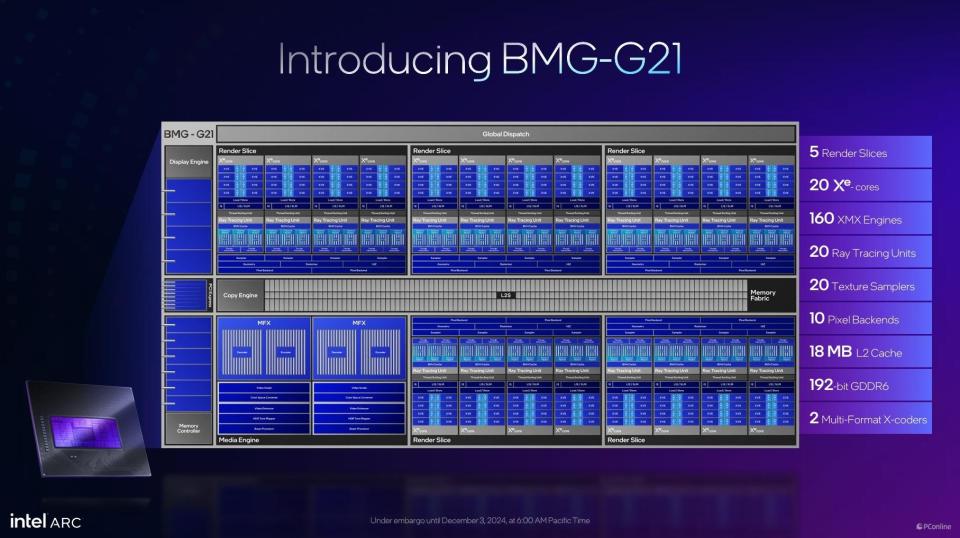The width and height of the screenshot is (960, 538).
Task: Select the 2 Multi-Format X-coders item
Action: pyautogui.click(x=868, y=418)
